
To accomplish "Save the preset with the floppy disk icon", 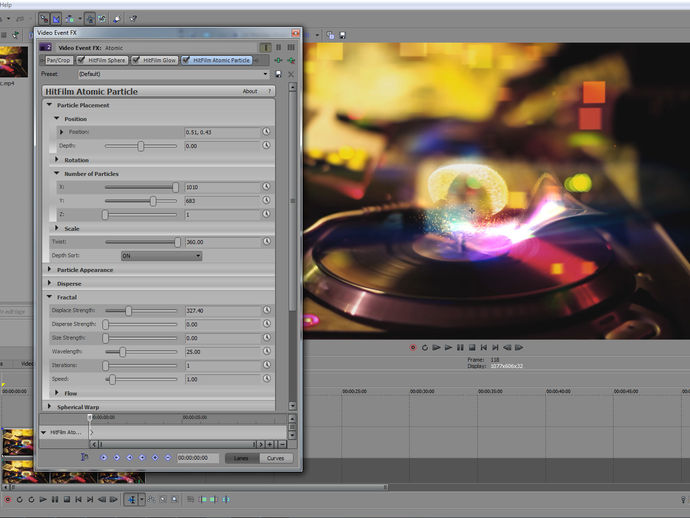I will pos(278,74).
